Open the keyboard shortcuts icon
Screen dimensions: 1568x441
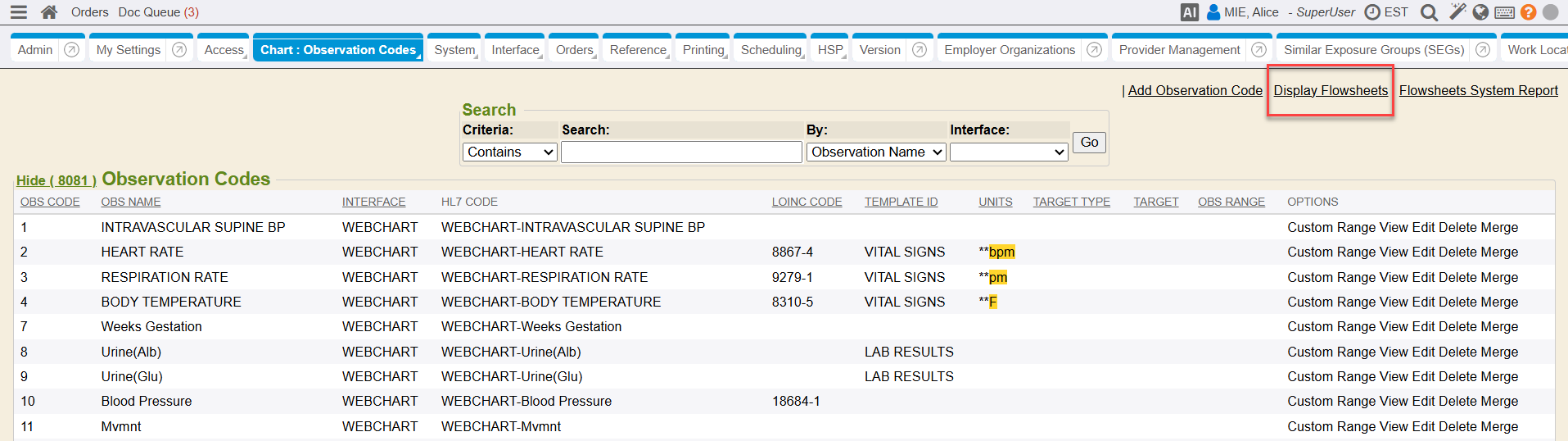pos(1504,12)
